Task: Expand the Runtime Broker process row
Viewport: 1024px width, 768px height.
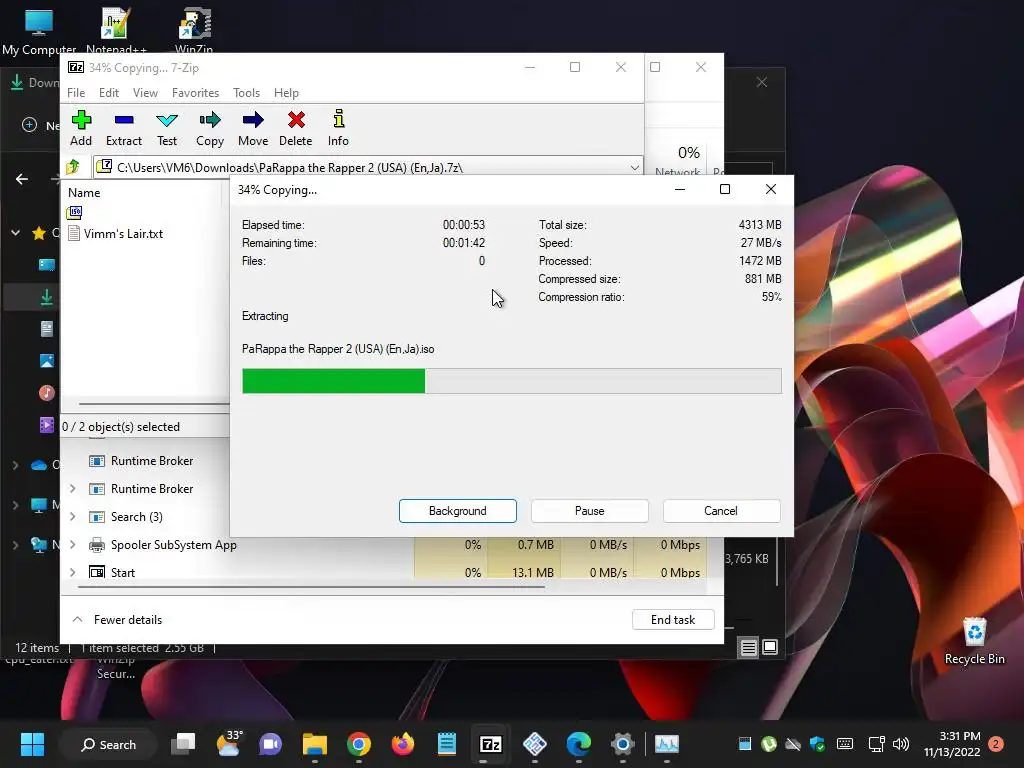Action: 72,488
